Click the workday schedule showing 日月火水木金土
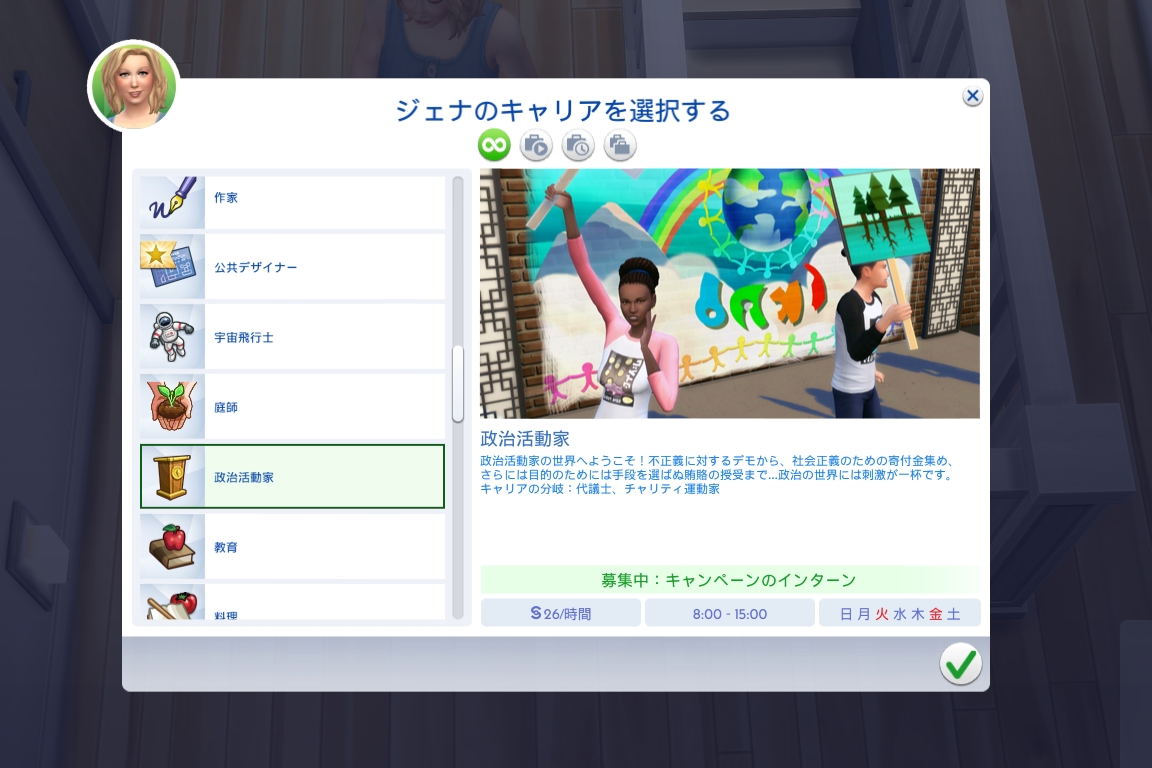The height and width of the screenshot is (768, 1152). [898, 613]
